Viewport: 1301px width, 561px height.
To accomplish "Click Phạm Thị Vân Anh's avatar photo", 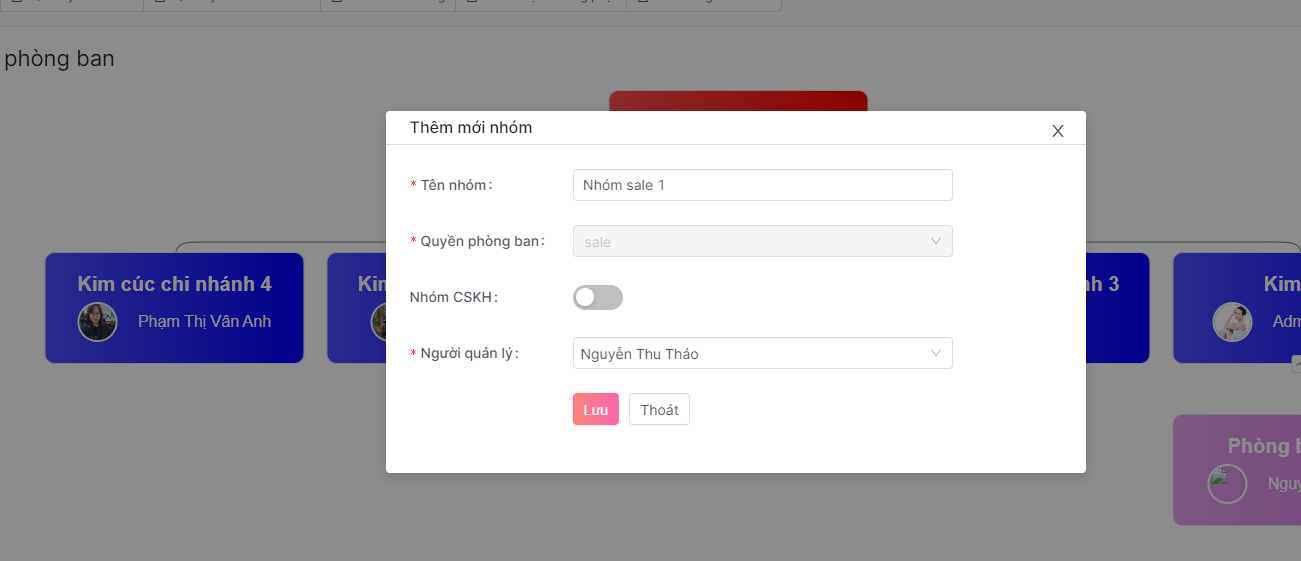I will [x=98, y=322].
